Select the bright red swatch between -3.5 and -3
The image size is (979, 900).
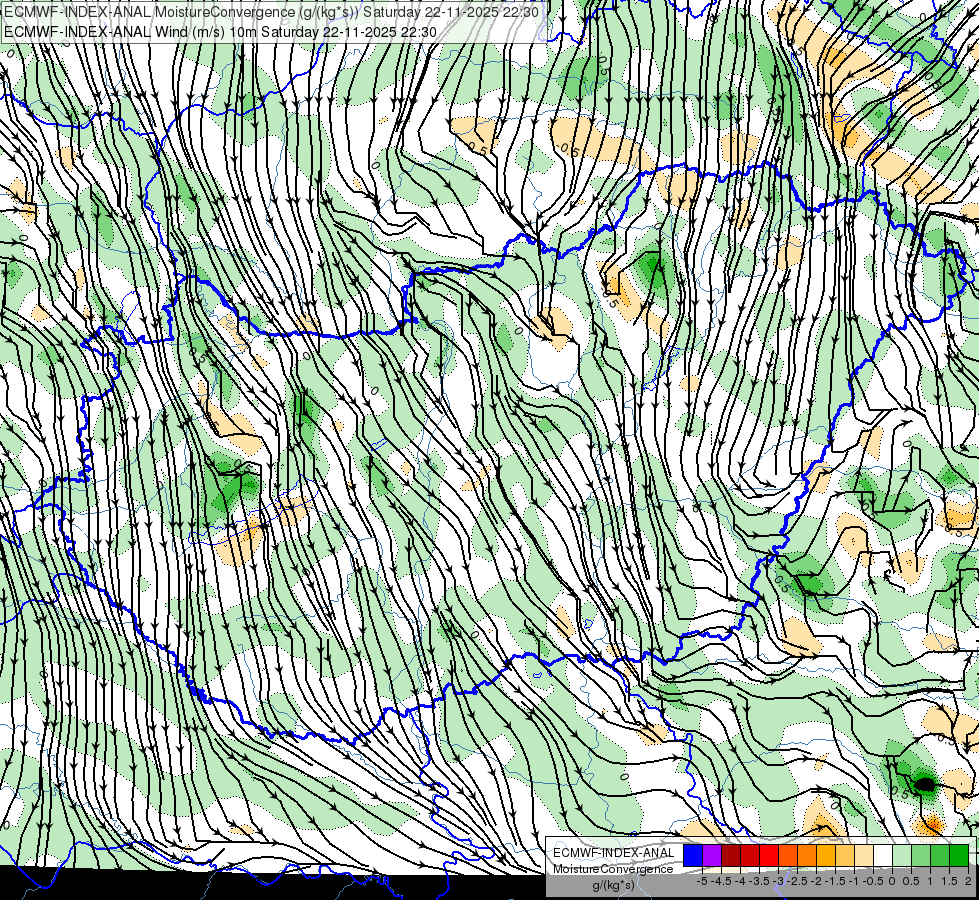(x=769, y=855)
